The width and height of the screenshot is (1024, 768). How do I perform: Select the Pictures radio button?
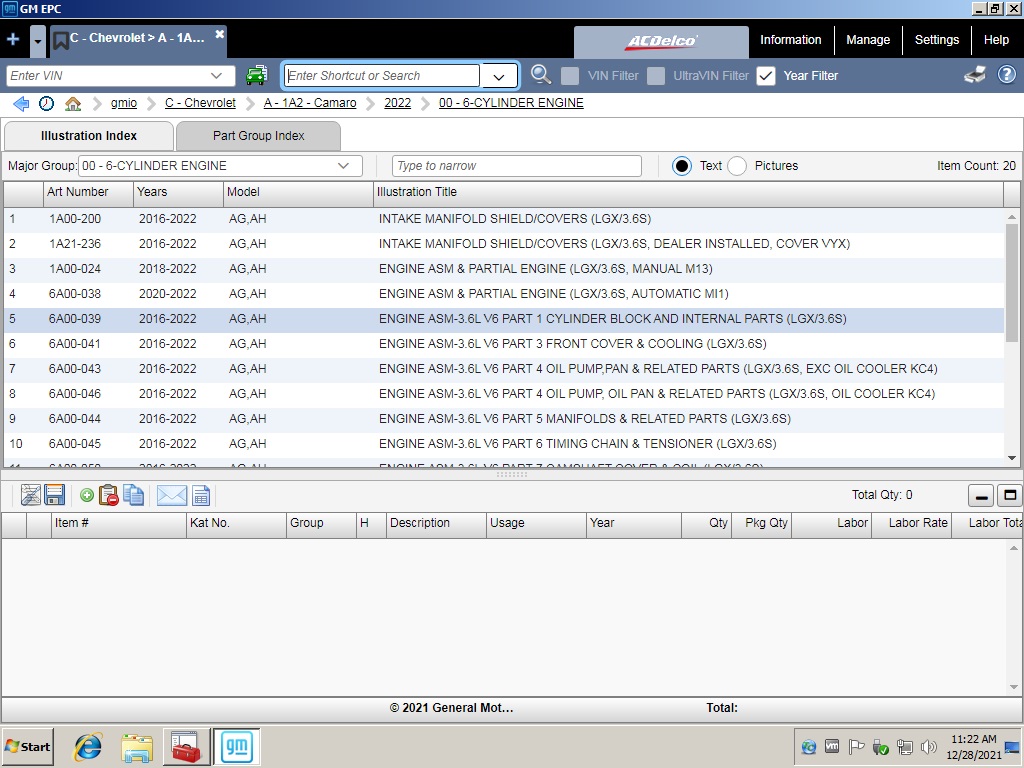(735, 166)
